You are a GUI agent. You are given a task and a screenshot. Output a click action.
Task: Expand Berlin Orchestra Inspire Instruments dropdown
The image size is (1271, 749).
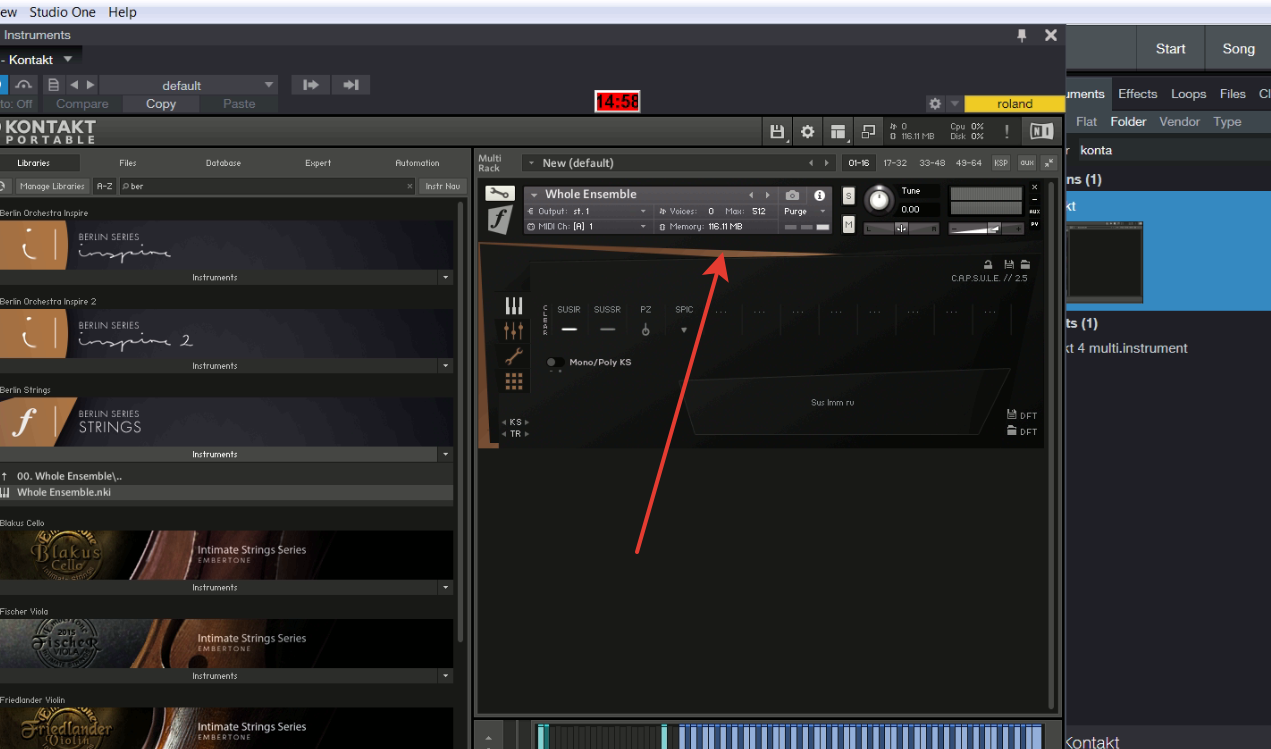(445, 277)
